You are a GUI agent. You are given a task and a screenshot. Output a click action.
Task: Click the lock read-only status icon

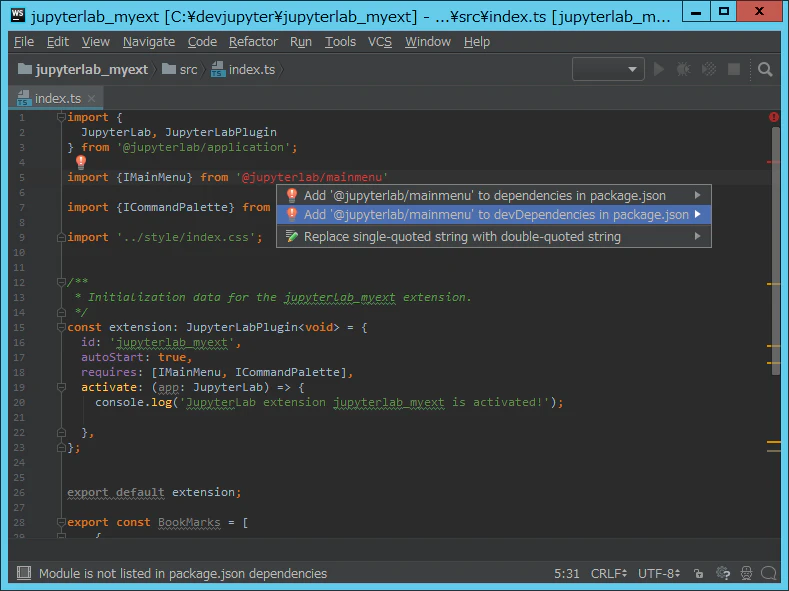pyautogui.click(x=698, y=573)
